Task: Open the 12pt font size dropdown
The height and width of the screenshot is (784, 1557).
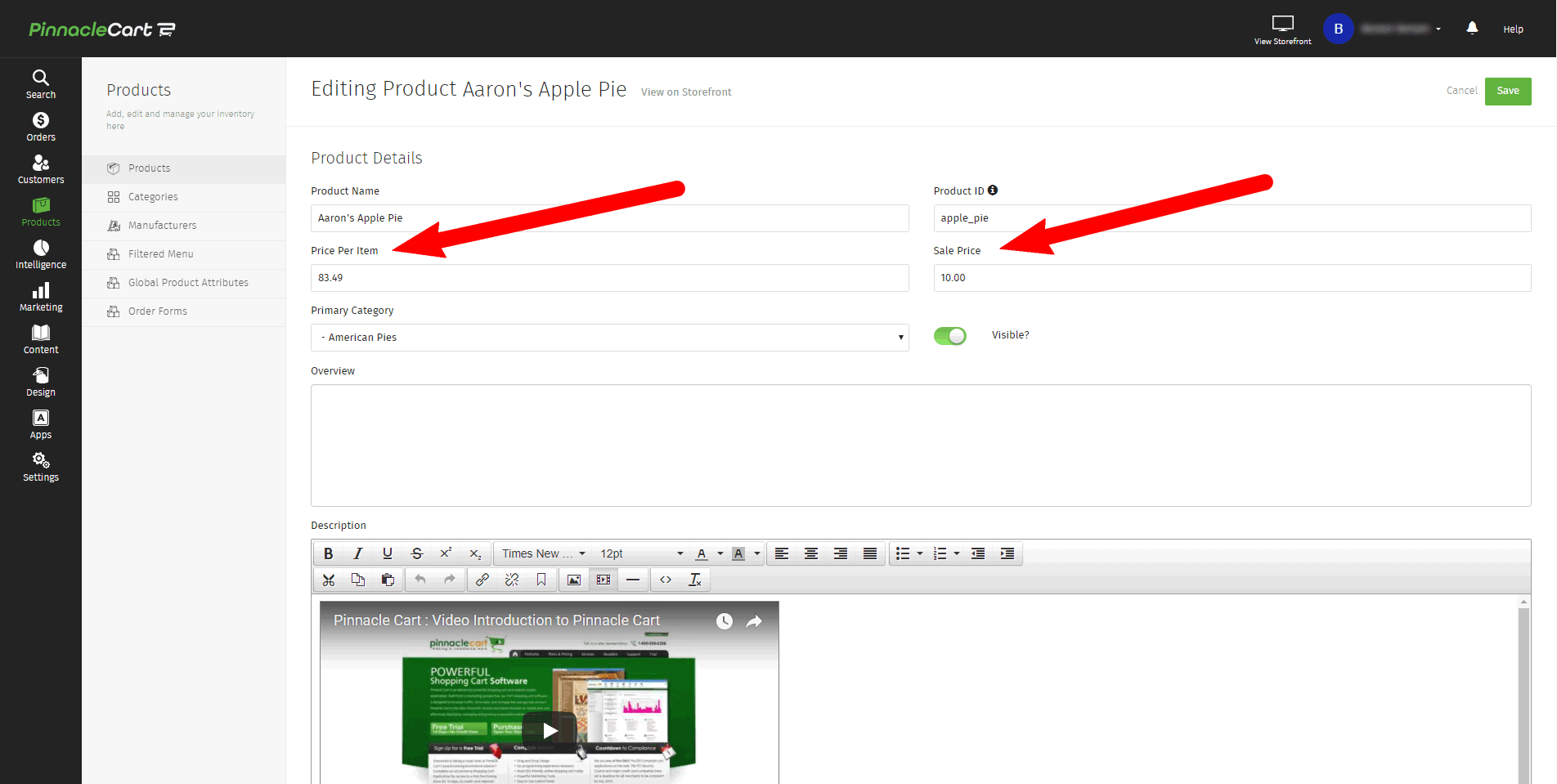Action: pos(641,553)
